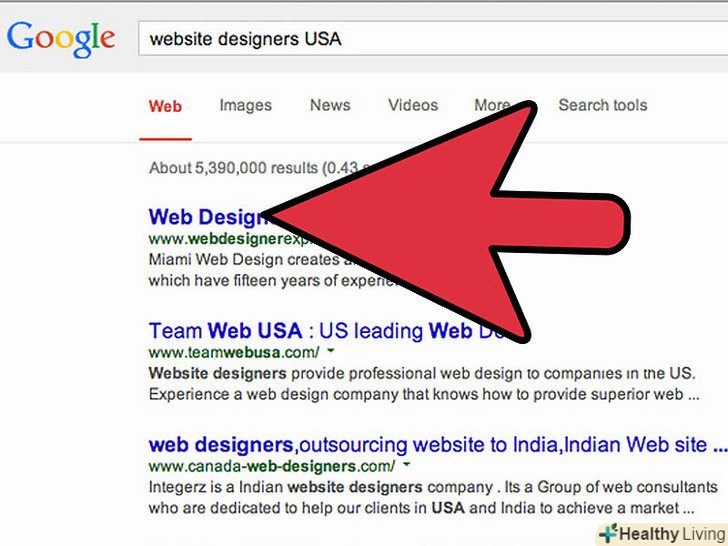The image size is (728, 546).
Task: Click the www.teamwebusa.com URL
Action: pos(234,353)
